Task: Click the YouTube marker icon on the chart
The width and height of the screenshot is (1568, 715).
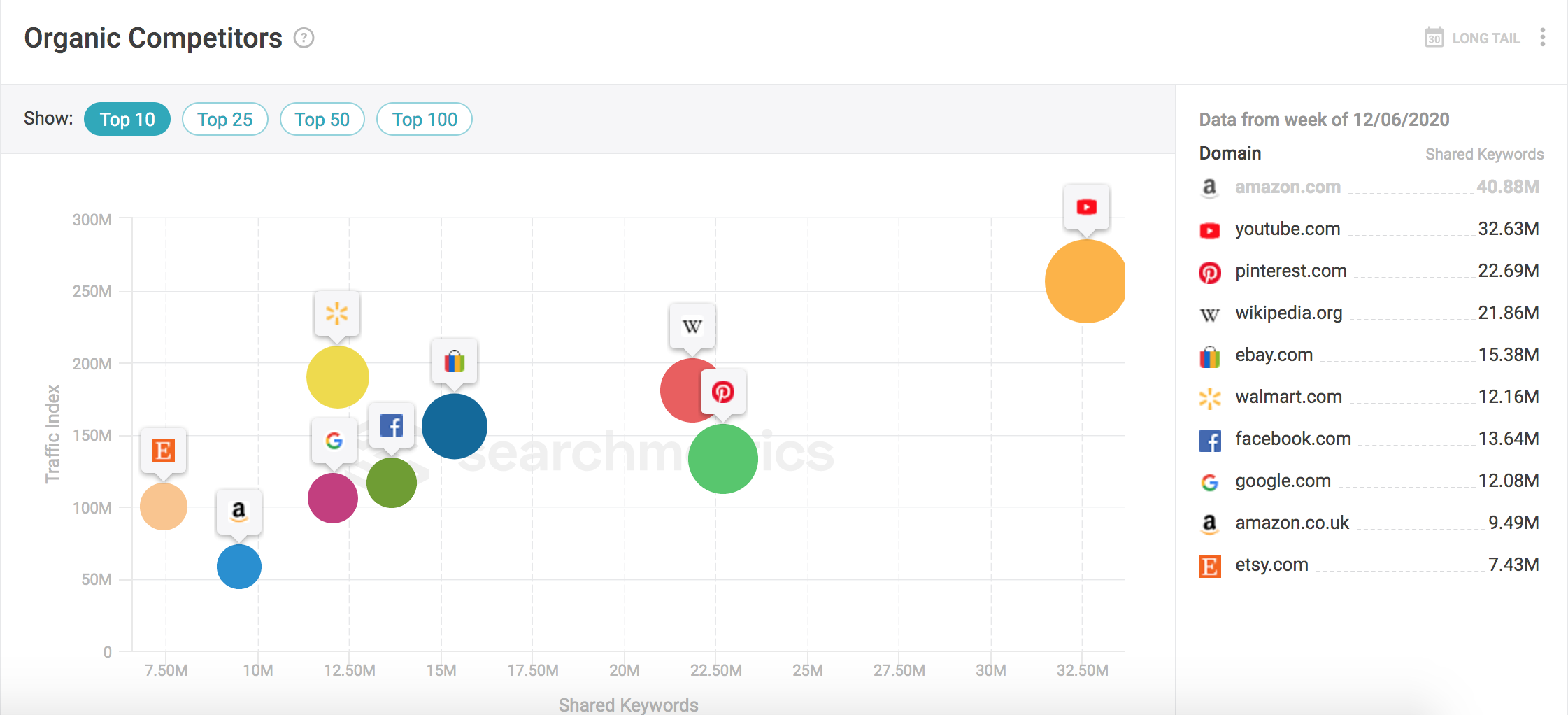Action: [1086, 207]
